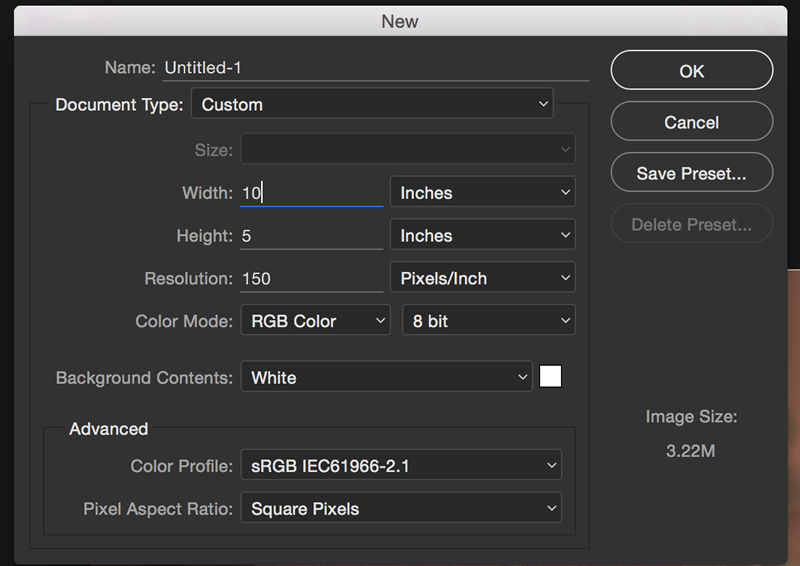Open the Width units Inches dropdown
800x566 pixels.
coord(483,192)
